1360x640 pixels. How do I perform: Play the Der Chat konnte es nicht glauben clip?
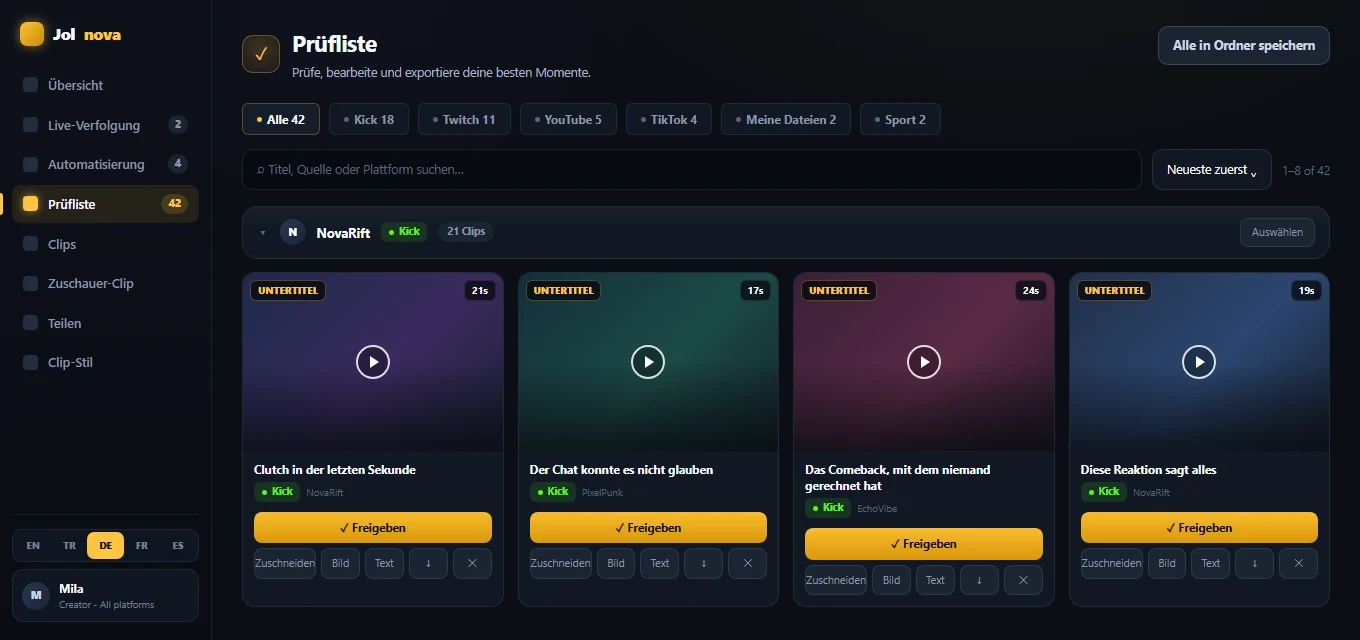[x=648, y=361]
